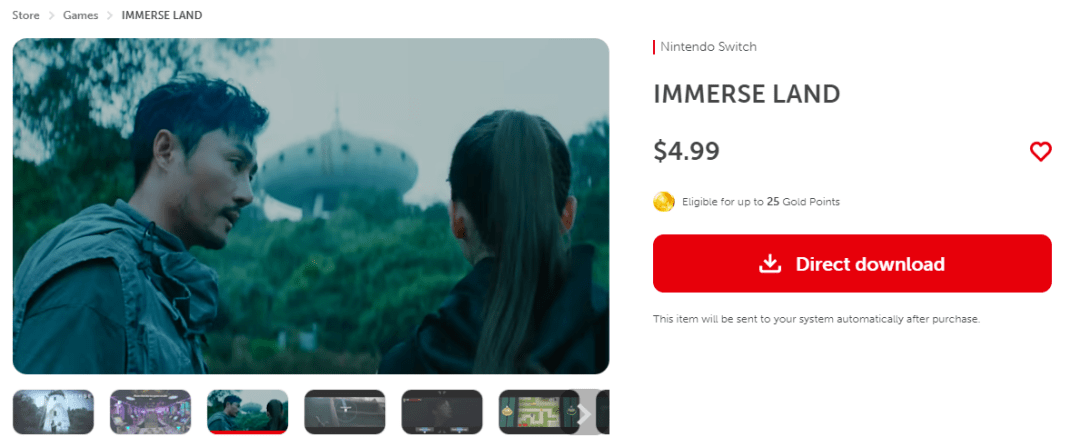Viewport: 1080px width, 447px height.
Task: Click IMMERSE LAND breadcrumb item
Action: (162, 15)
